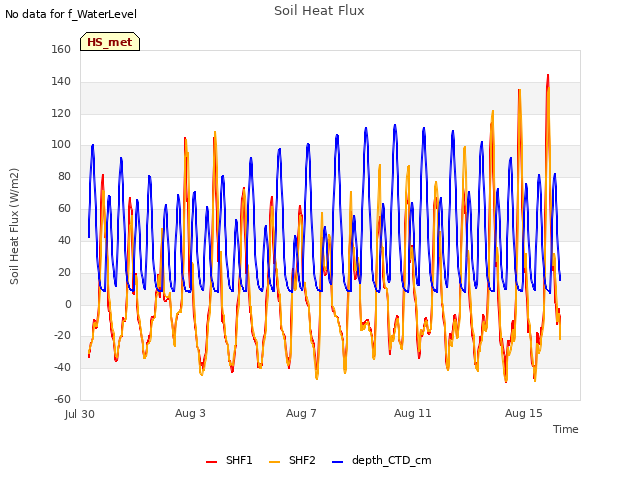The image size is (640, 480).
Task: Click the Aug 15 x-axis tick label
Action: click(x=524, y=413)
